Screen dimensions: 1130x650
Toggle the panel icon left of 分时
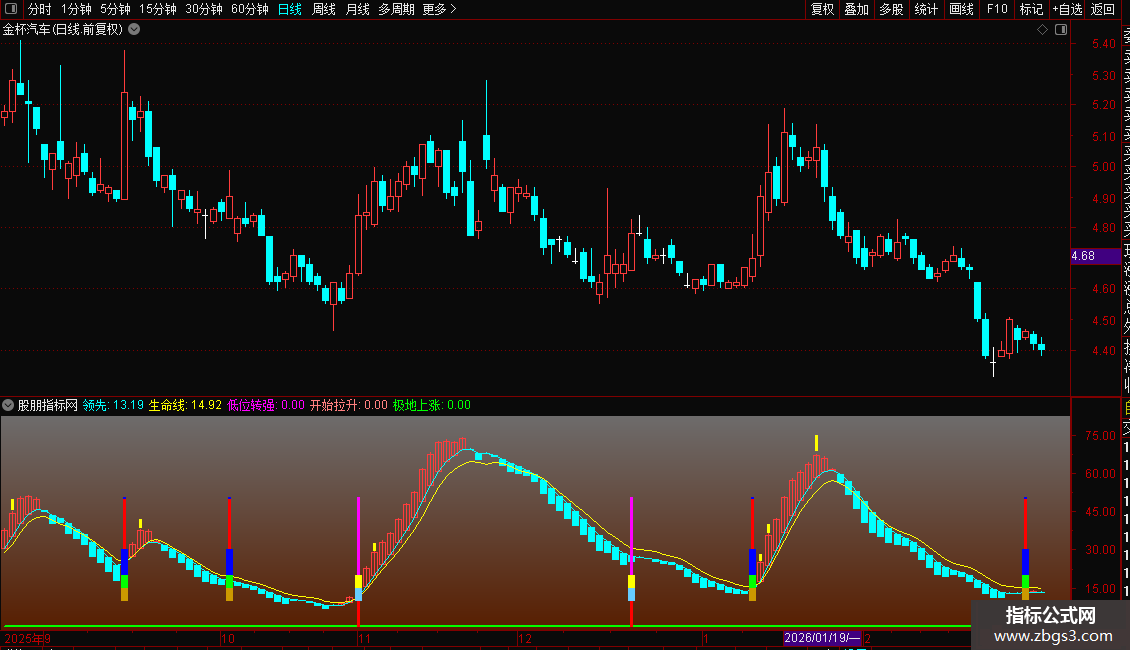(11, 9)
